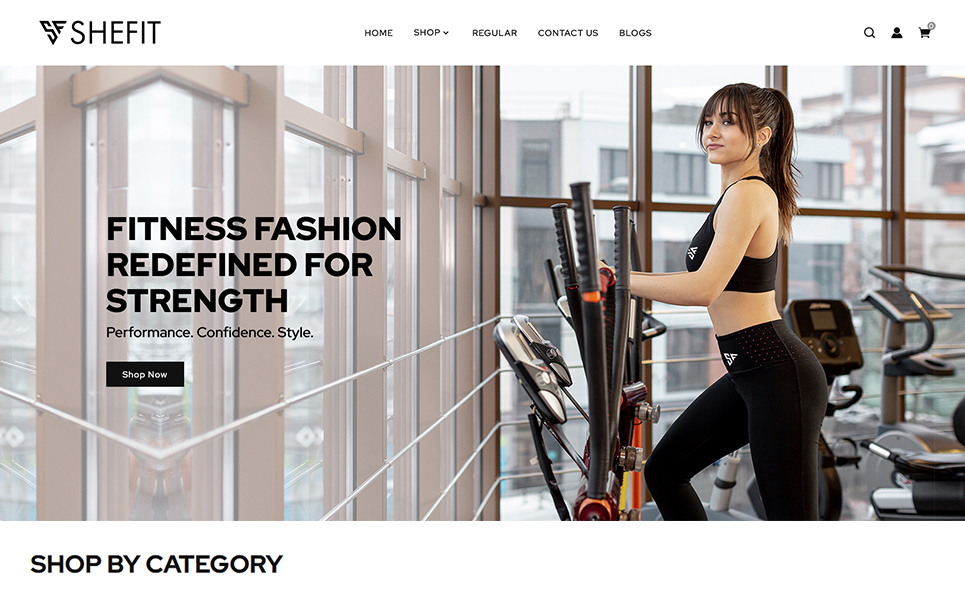Open the user account icon
The width and height of the screenshot is (965, 600).
pyautogui.click(x=897, y=33)
